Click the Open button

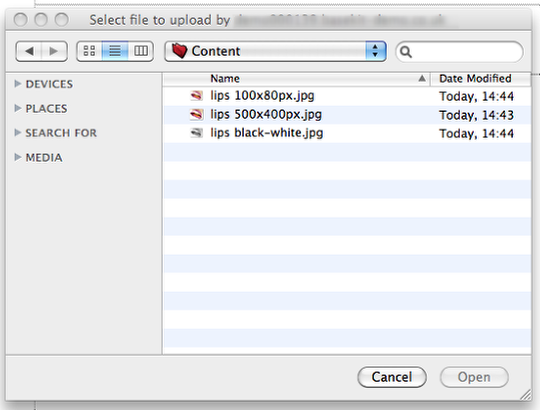tap(474, 377)
